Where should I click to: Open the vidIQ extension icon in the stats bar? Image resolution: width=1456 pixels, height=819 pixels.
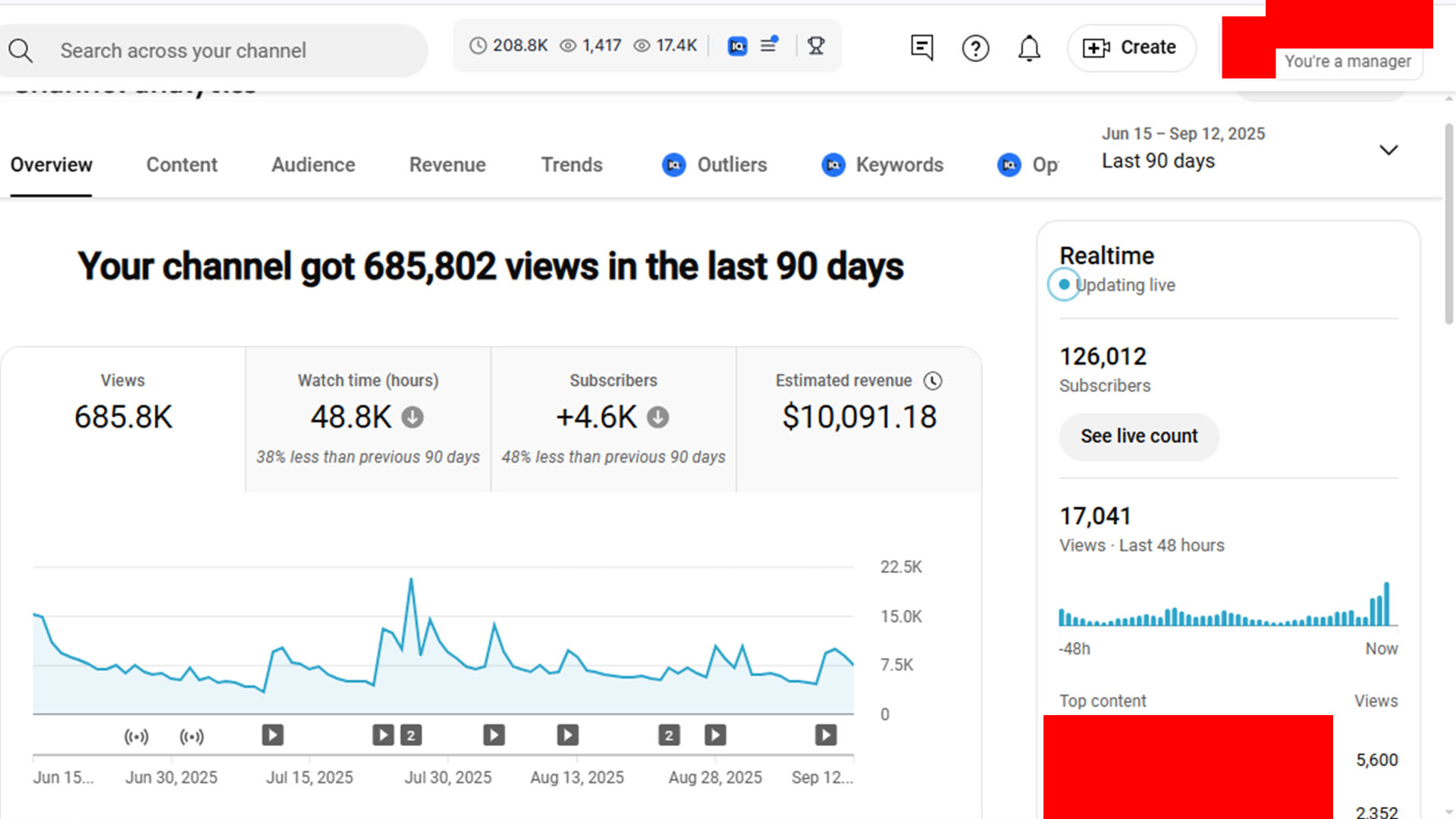click(737, 46)
